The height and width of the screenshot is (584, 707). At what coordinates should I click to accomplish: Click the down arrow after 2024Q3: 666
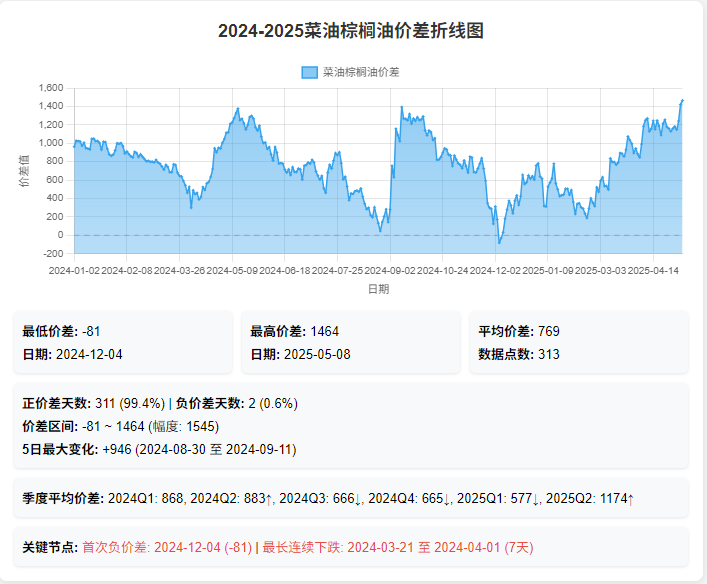358,498
